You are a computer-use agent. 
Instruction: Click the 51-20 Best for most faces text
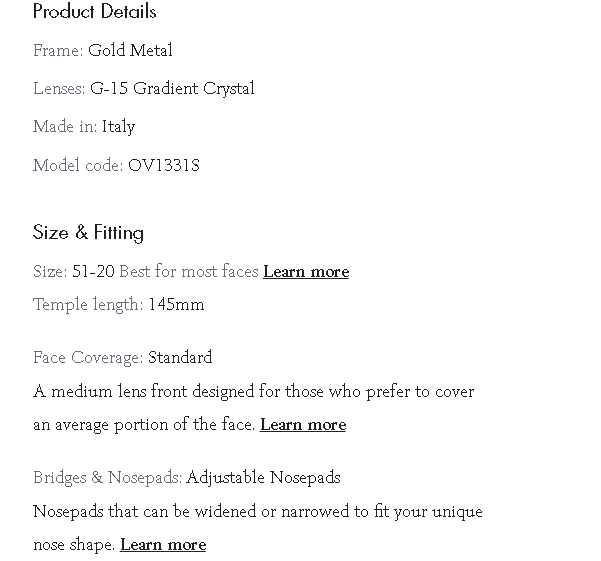(x=165, y=272)
